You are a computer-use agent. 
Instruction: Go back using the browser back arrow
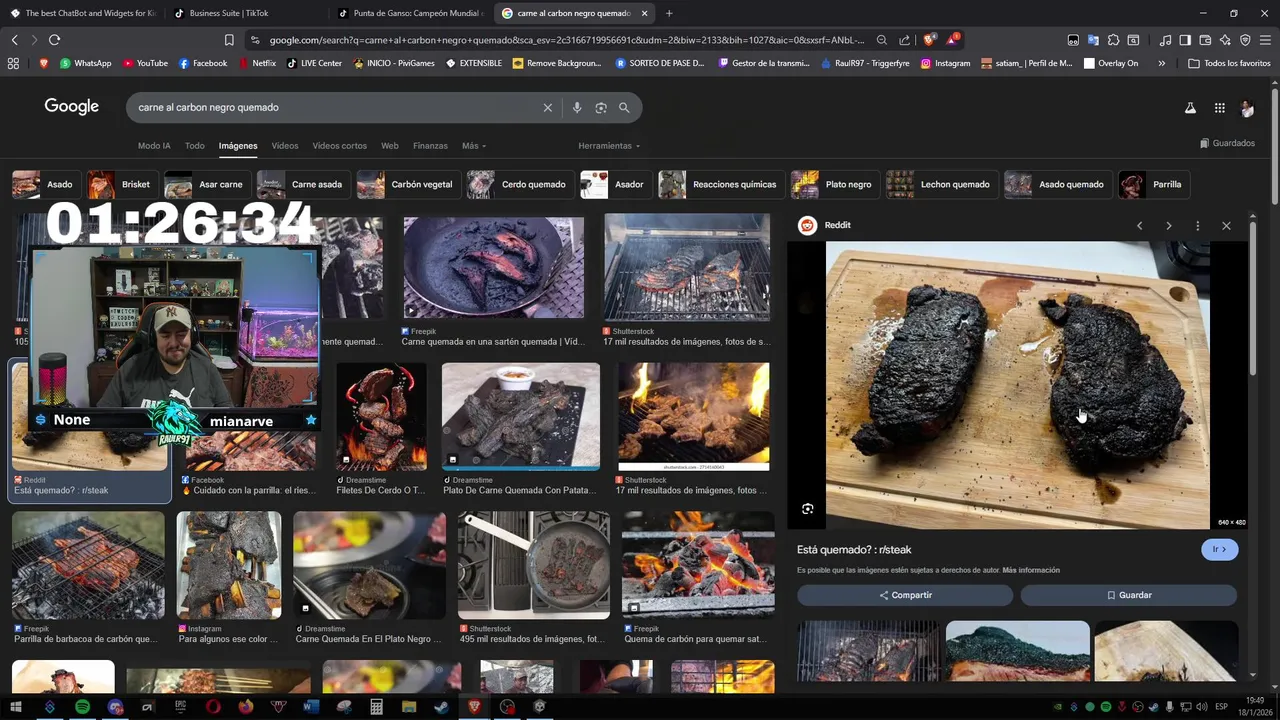[x=14, y=40]
